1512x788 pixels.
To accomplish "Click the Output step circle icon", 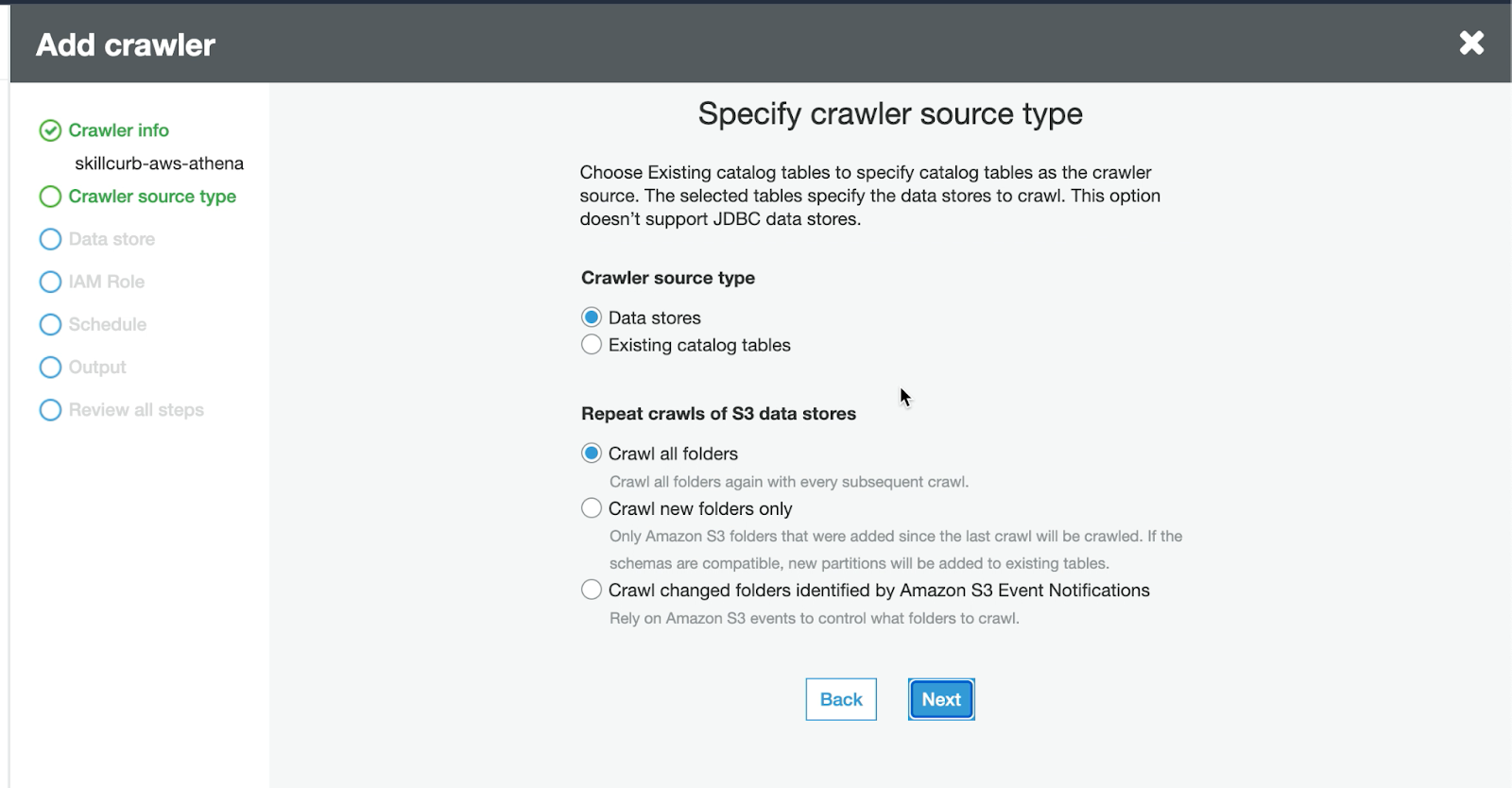I will [50, 367].
